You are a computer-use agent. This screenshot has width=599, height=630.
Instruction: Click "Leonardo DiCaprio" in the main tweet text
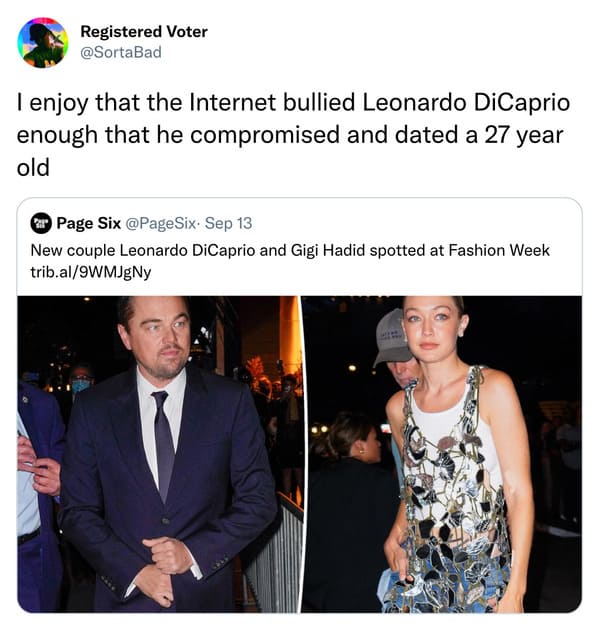(466, 102)
